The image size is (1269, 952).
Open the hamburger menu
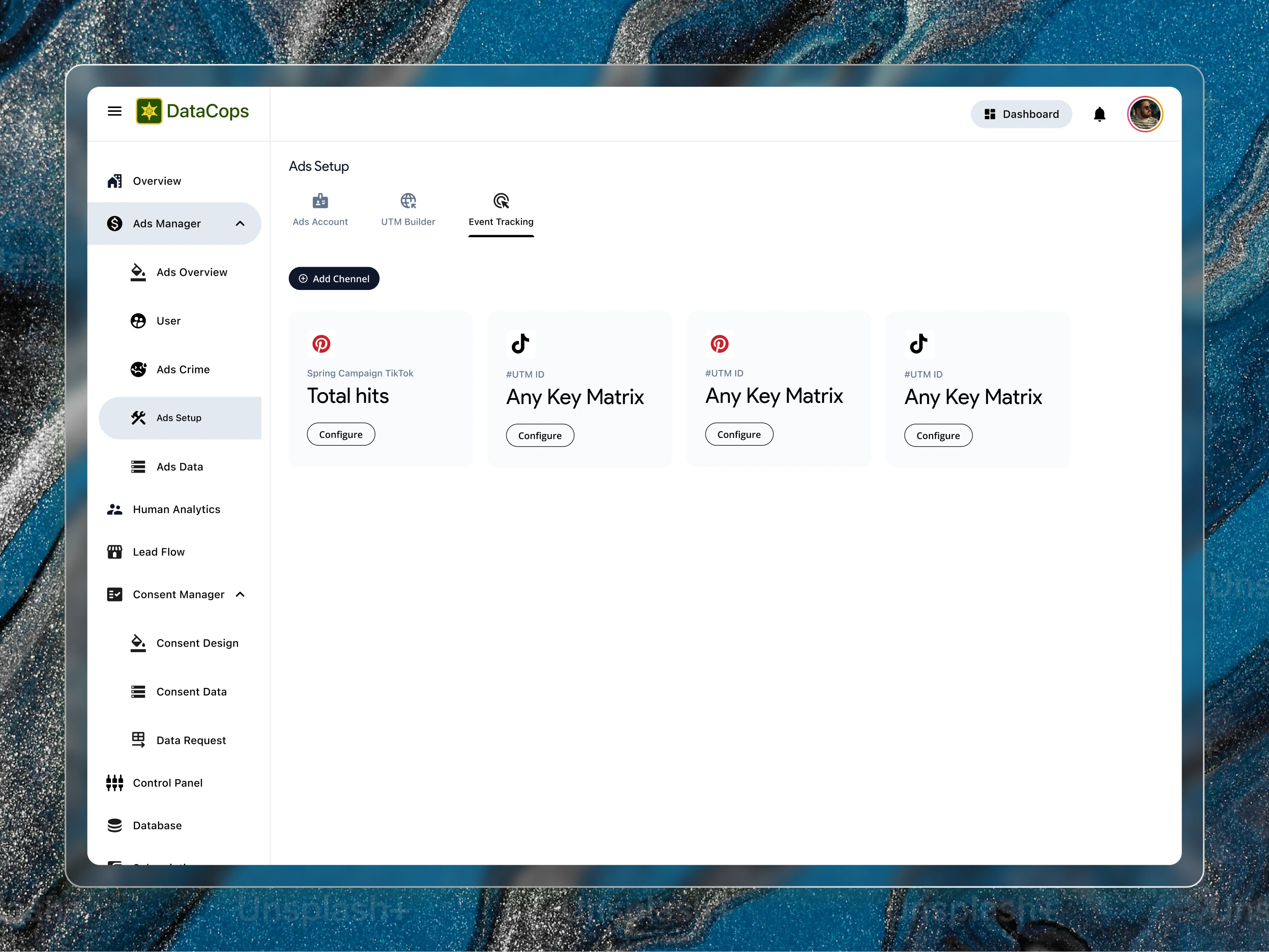(x=114, y=110)
